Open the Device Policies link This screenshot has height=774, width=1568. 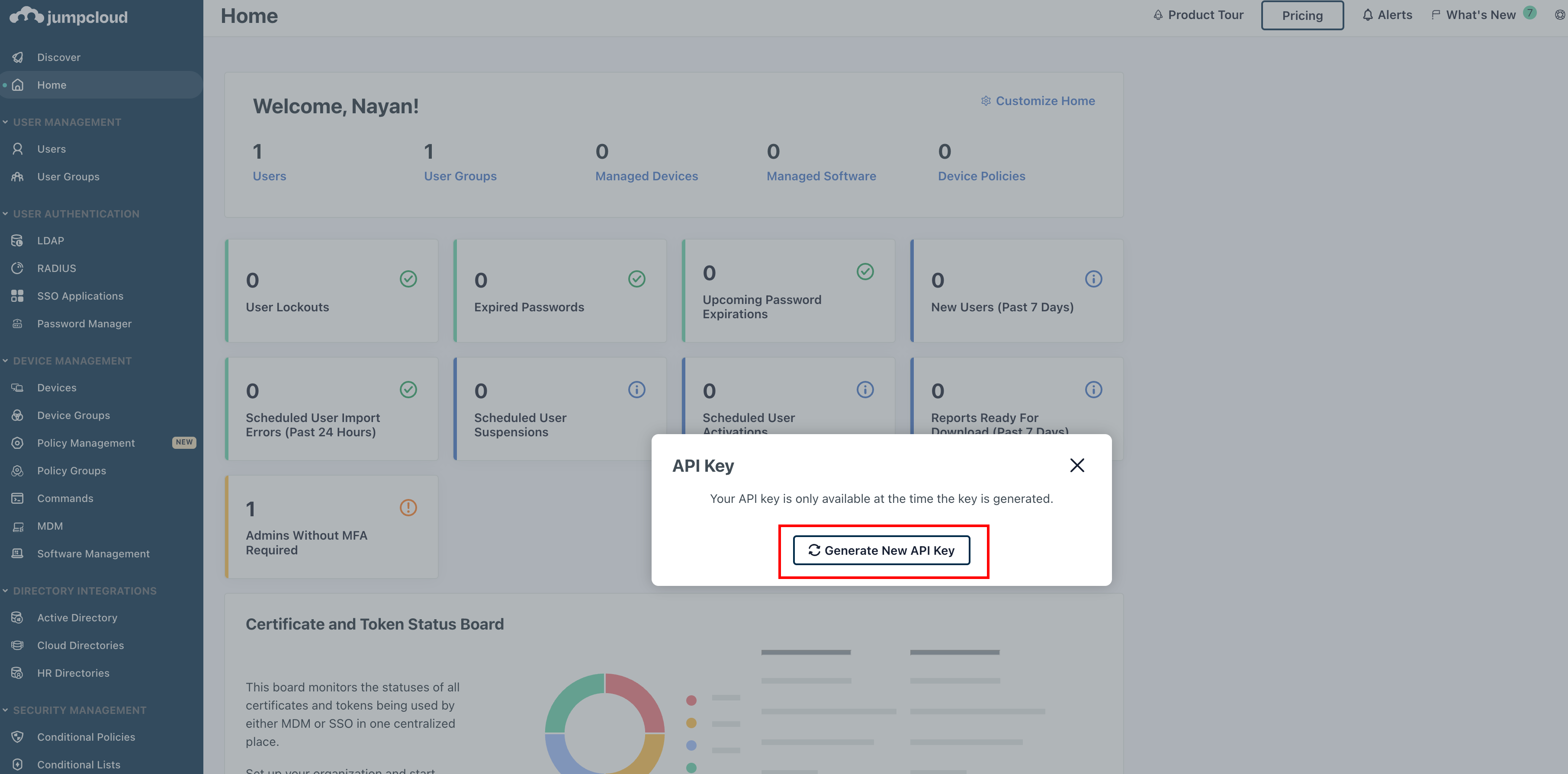(981, 176)
